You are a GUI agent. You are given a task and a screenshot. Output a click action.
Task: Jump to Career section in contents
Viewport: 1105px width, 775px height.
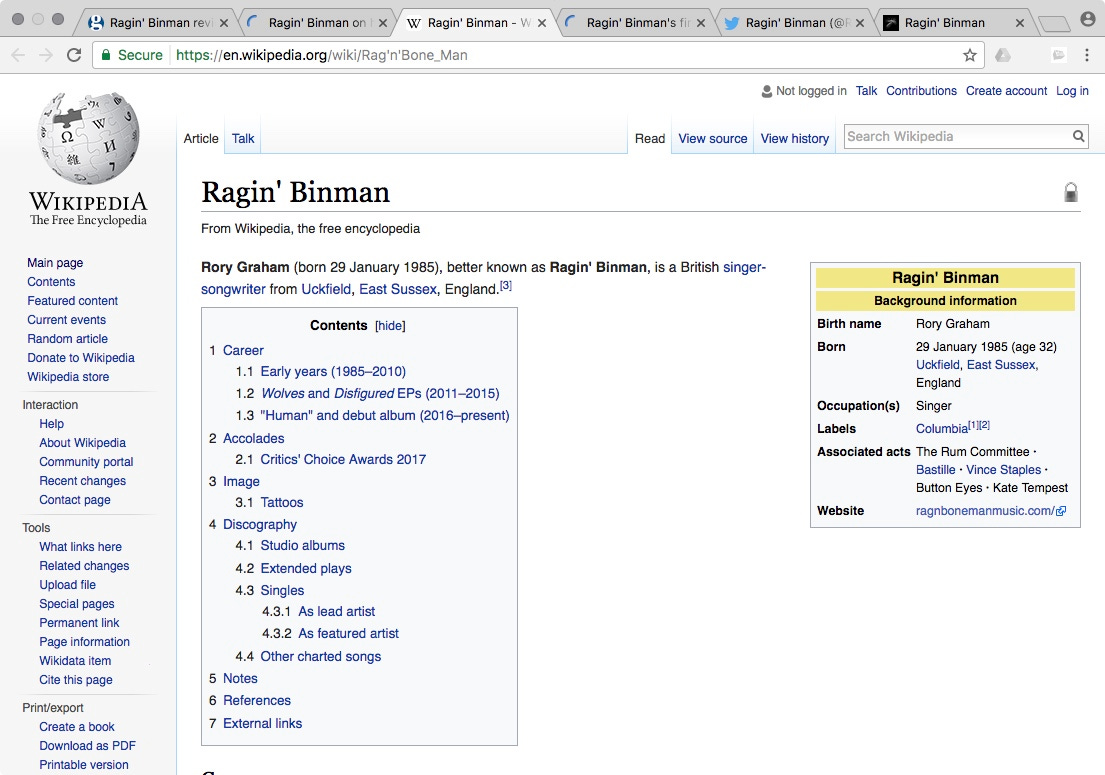click(243, 350)
